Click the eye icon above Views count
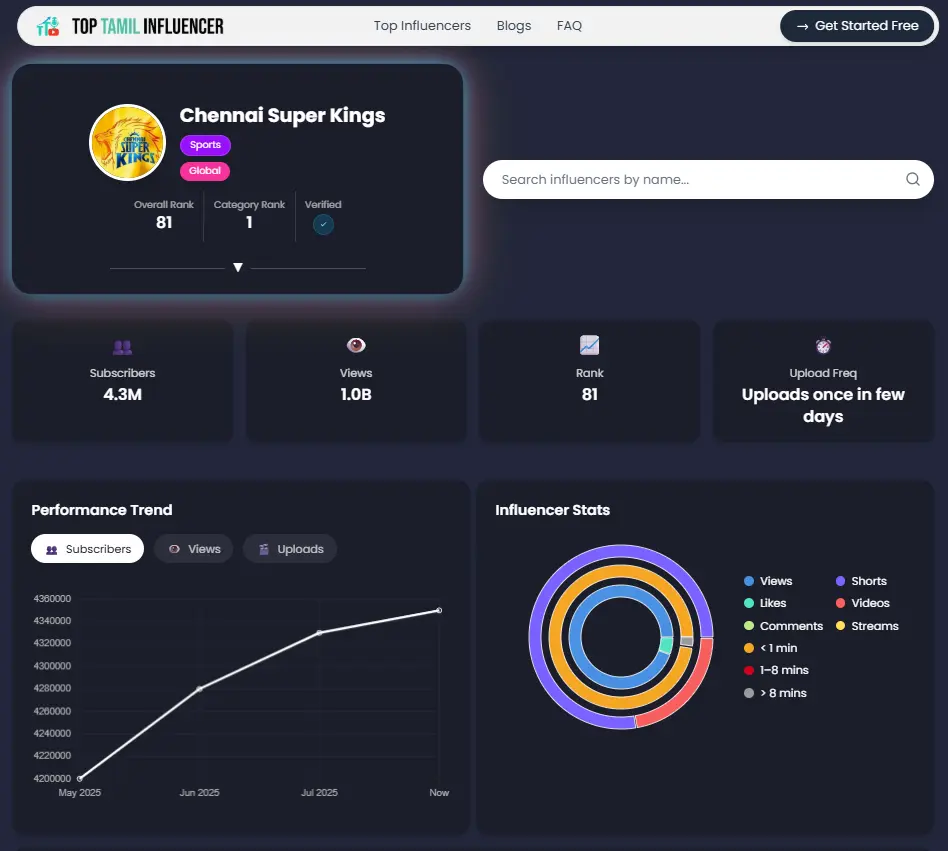 pyautogui.click(x=355, y=345)
